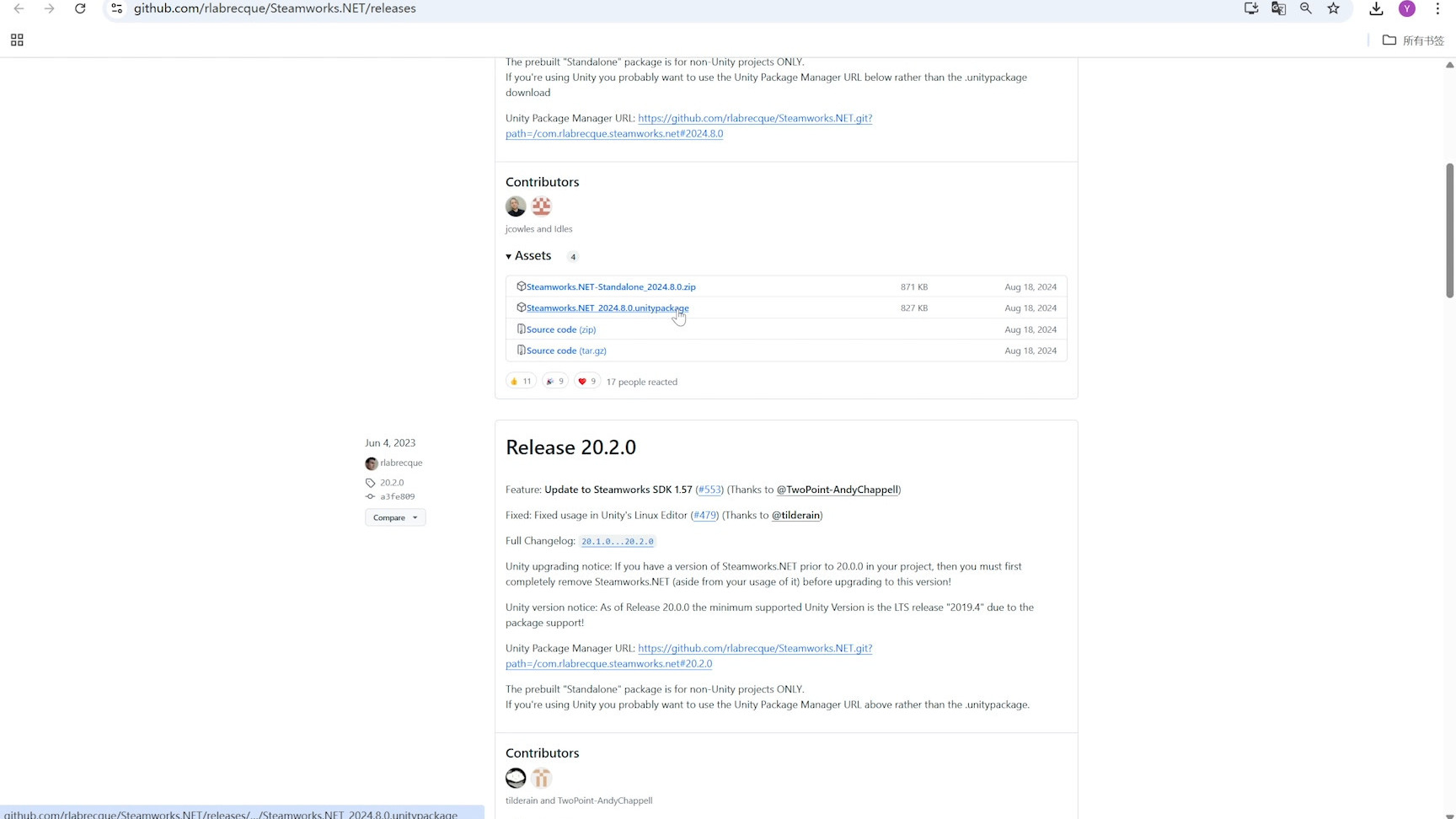1456x819 pixels.
Task: Click the Idles contributor avatar
Action: click(541, 206)
